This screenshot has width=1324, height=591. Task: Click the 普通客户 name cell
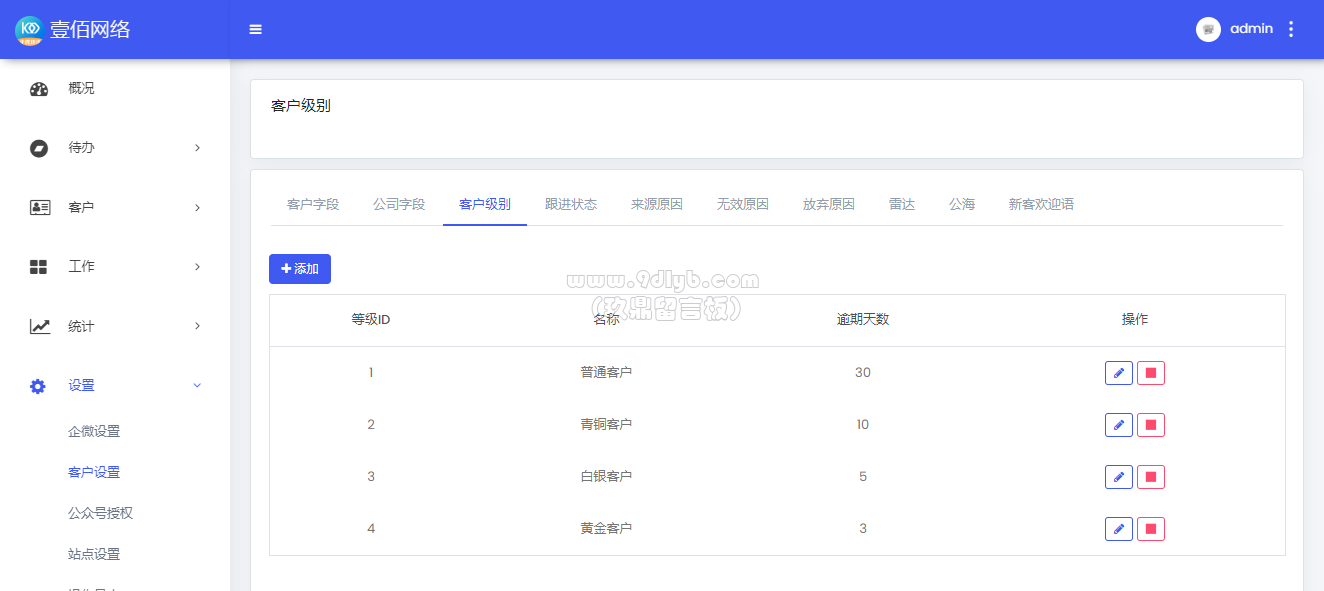tap(606, 373)
